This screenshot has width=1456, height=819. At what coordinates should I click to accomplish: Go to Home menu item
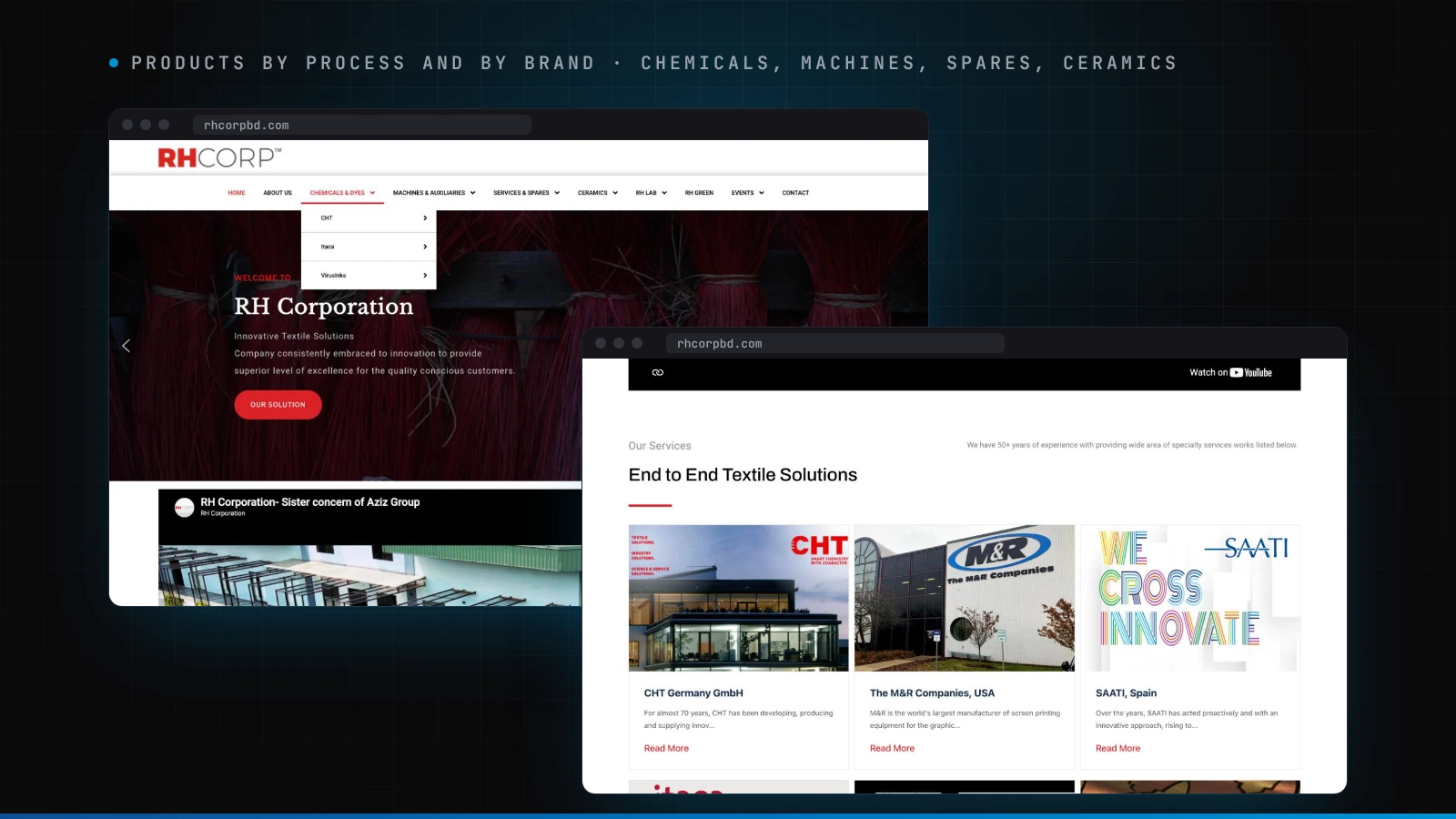click(237, 193)
